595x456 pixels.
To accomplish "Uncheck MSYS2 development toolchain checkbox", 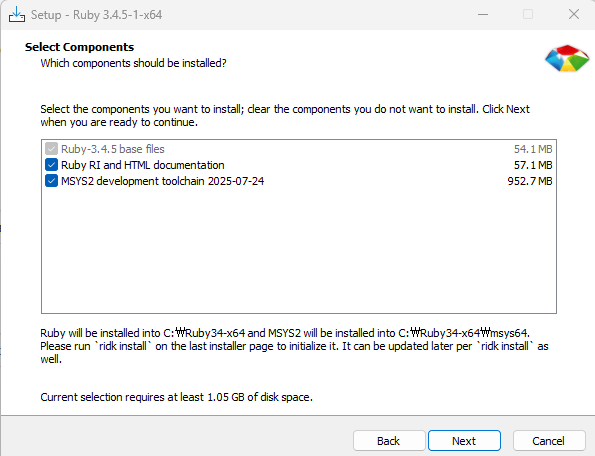I will click(x=51, y=181).
